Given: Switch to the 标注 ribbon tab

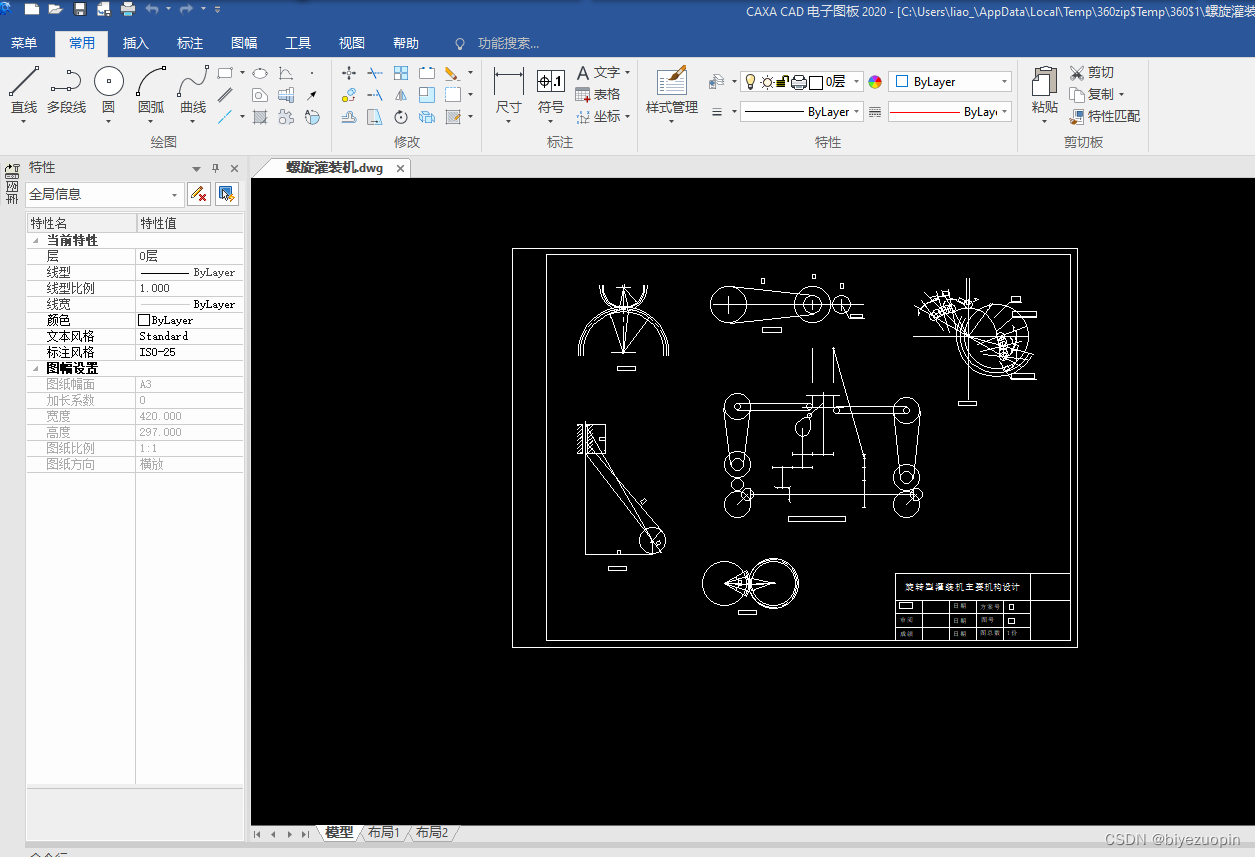Looking at the screenshot, I should (x=190, y=43).
